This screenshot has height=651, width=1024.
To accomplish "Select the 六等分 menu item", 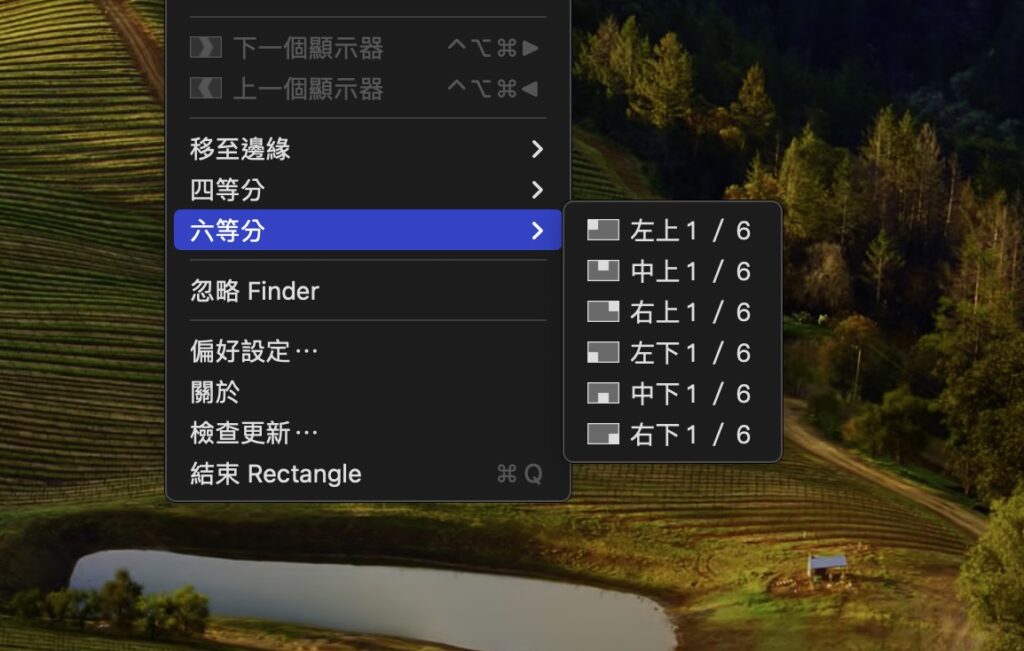I will [x=368, y=230].
